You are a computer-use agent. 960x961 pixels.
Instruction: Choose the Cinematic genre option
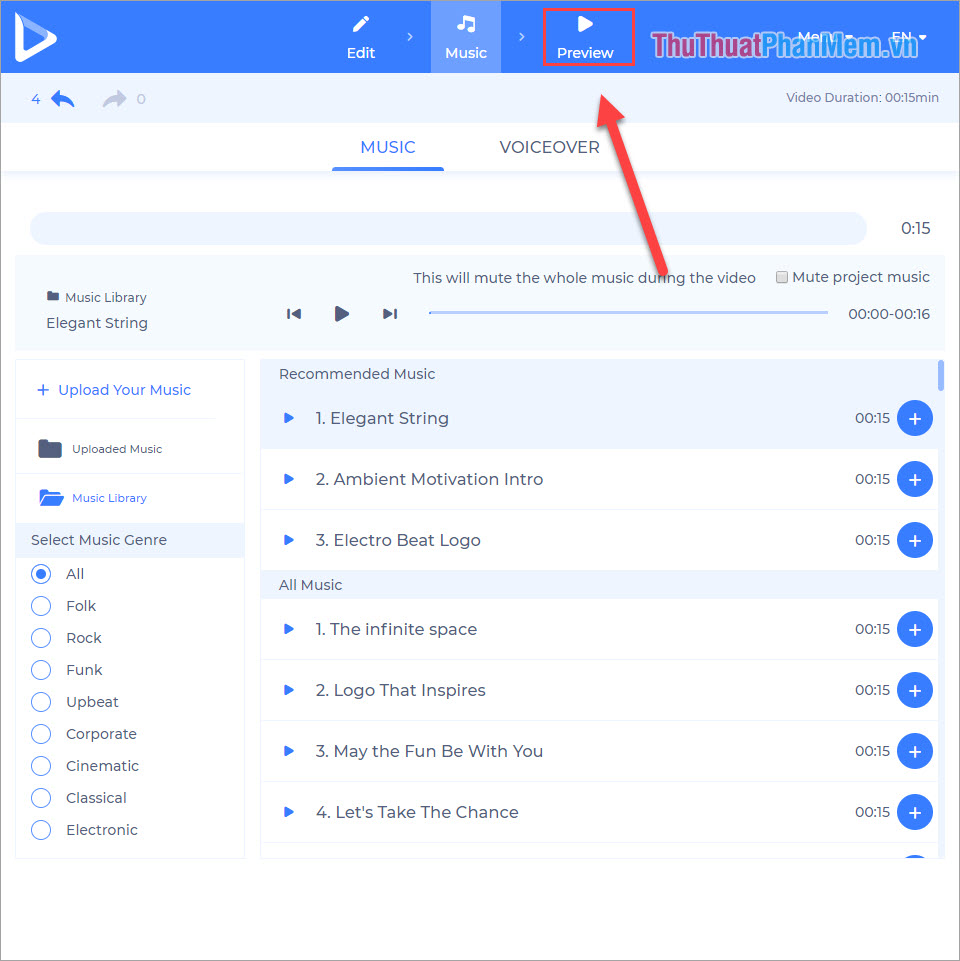41,766
